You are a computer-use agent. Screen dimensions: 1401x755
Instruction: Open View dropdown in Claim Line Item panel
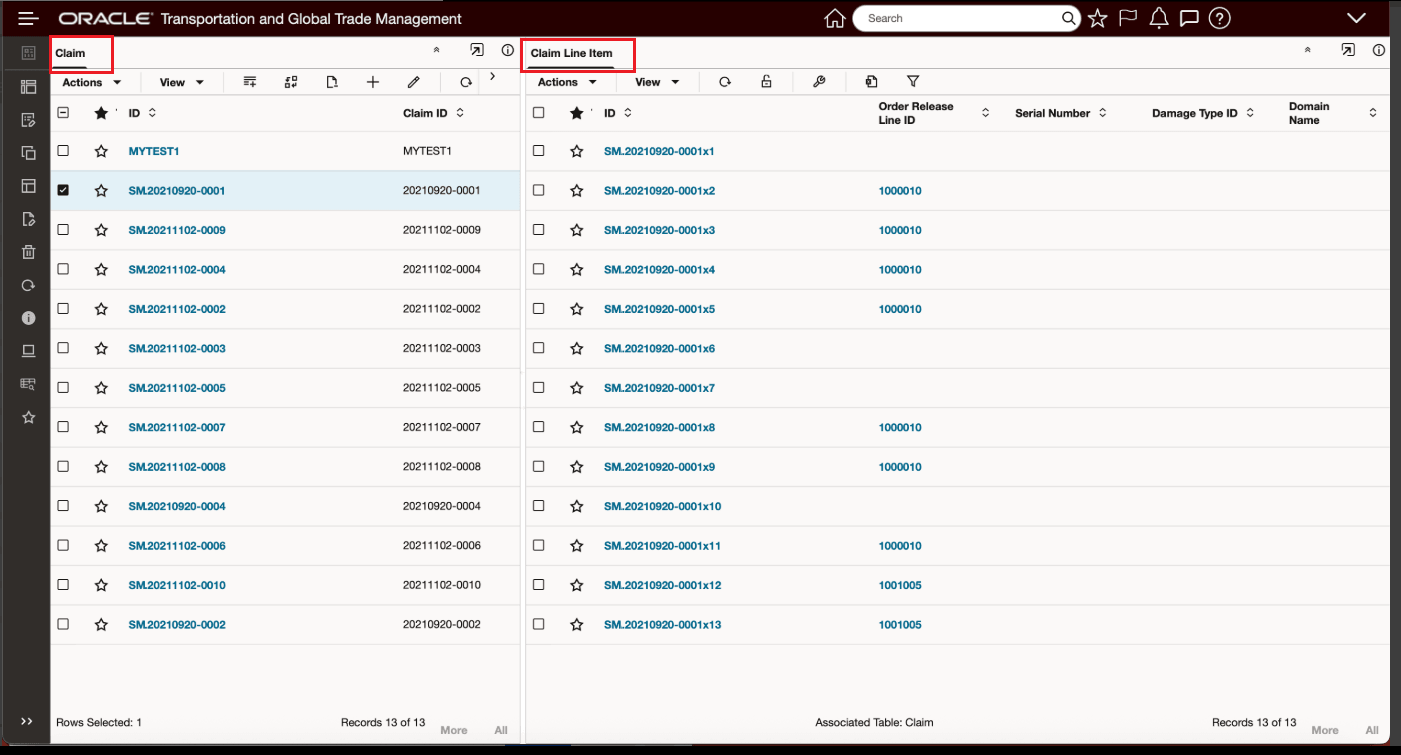click(657, 82)
